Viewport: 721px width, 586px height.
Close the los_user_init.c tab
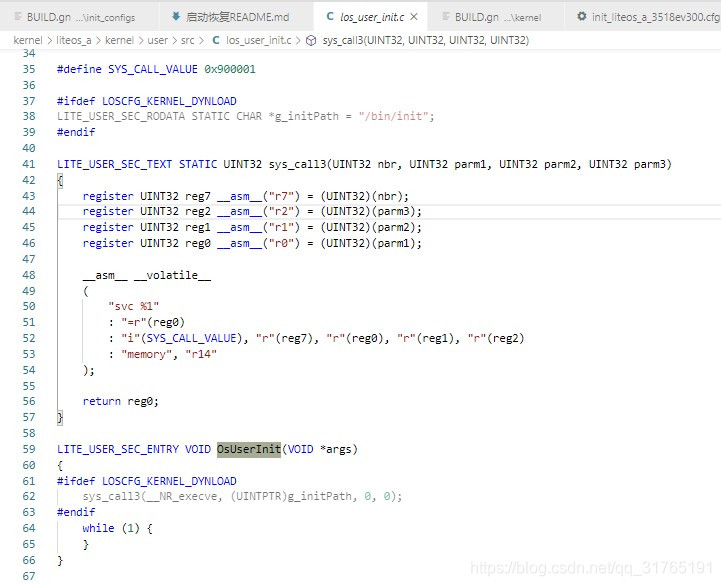tap(414, 17)
